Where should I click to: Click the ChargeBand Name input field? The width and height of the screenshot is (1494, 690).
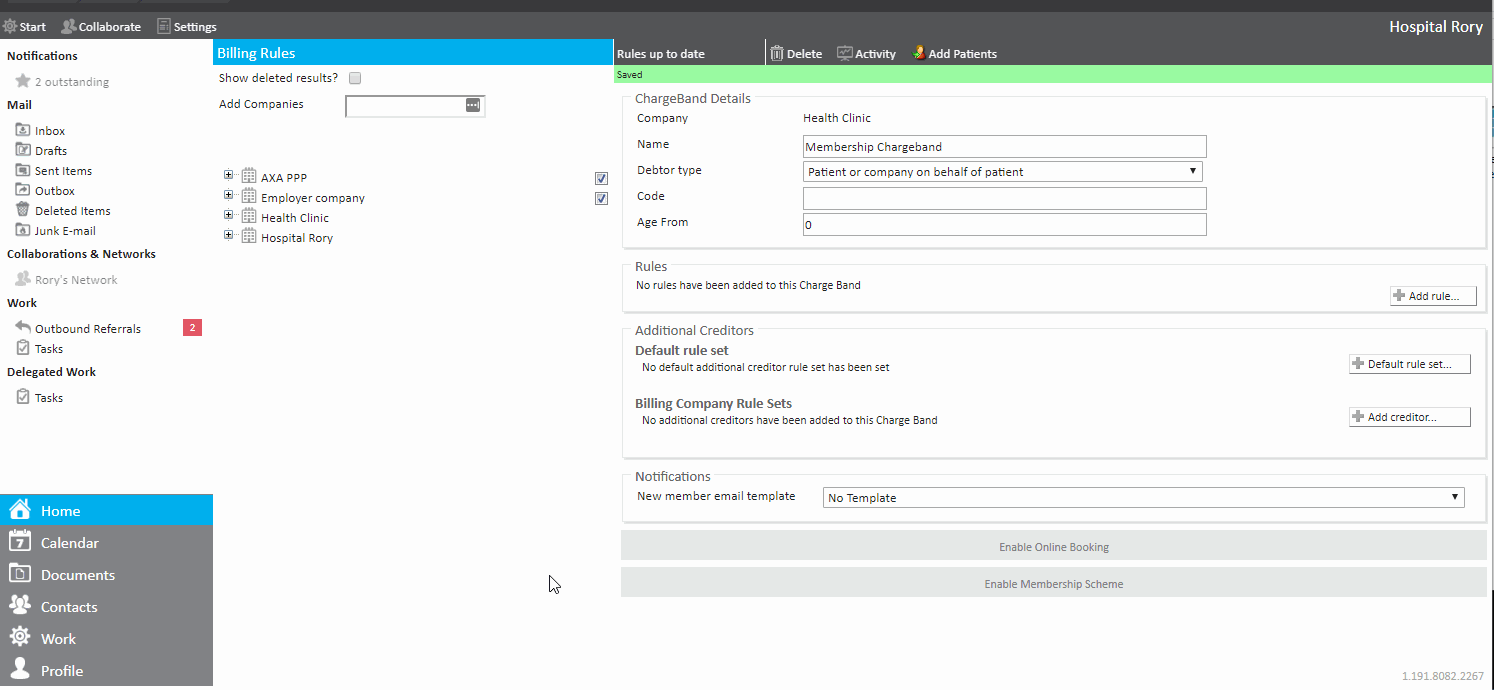tap(1004, 147)
